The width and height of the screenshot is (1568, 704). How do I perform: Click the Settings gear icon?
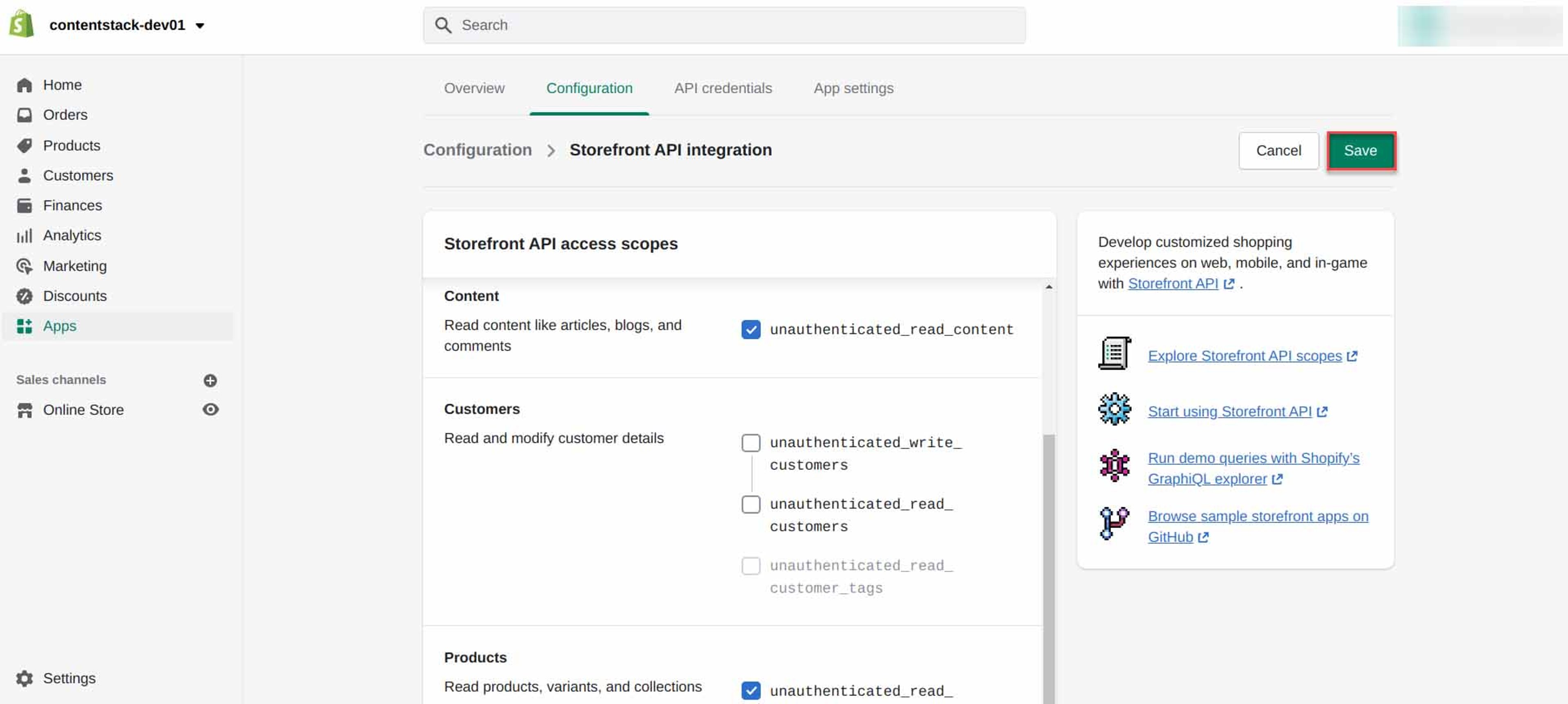click(x=24, y=678)
